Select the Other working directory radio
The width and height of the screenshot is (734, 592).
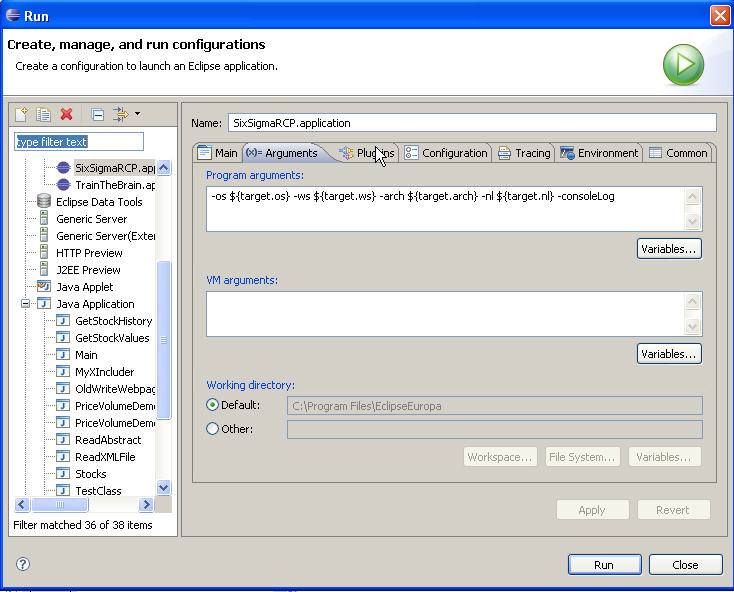coord(212,428)
